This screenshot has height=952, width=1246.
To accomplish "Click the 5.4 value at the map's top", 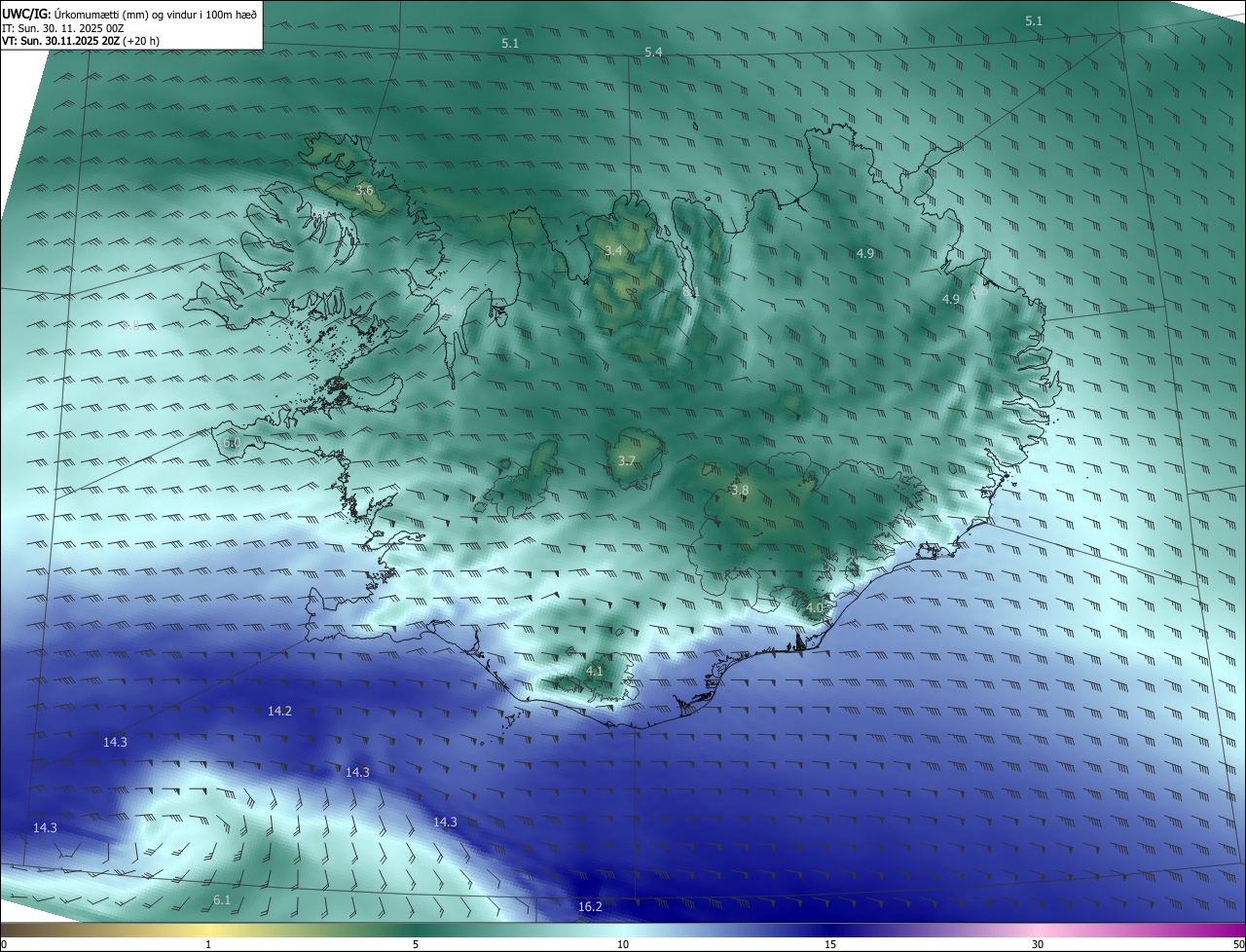I will tap(653, 52).
